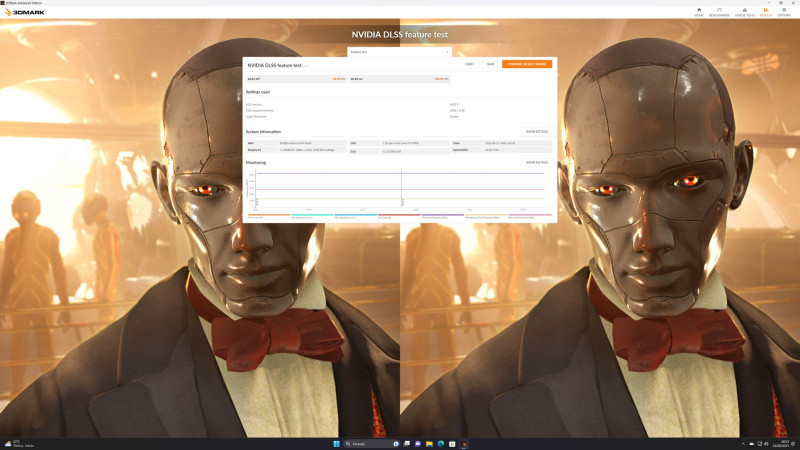Click the GPU system information row

click(296, 143)
